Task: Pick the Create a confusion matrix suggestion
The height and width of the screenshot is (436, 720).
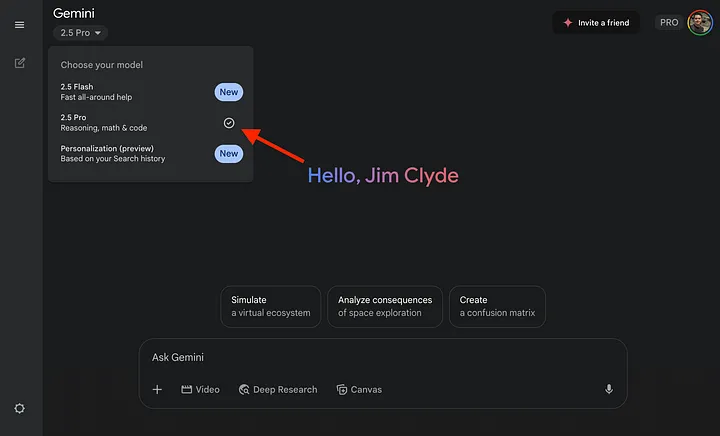Action: click(497, 306)
